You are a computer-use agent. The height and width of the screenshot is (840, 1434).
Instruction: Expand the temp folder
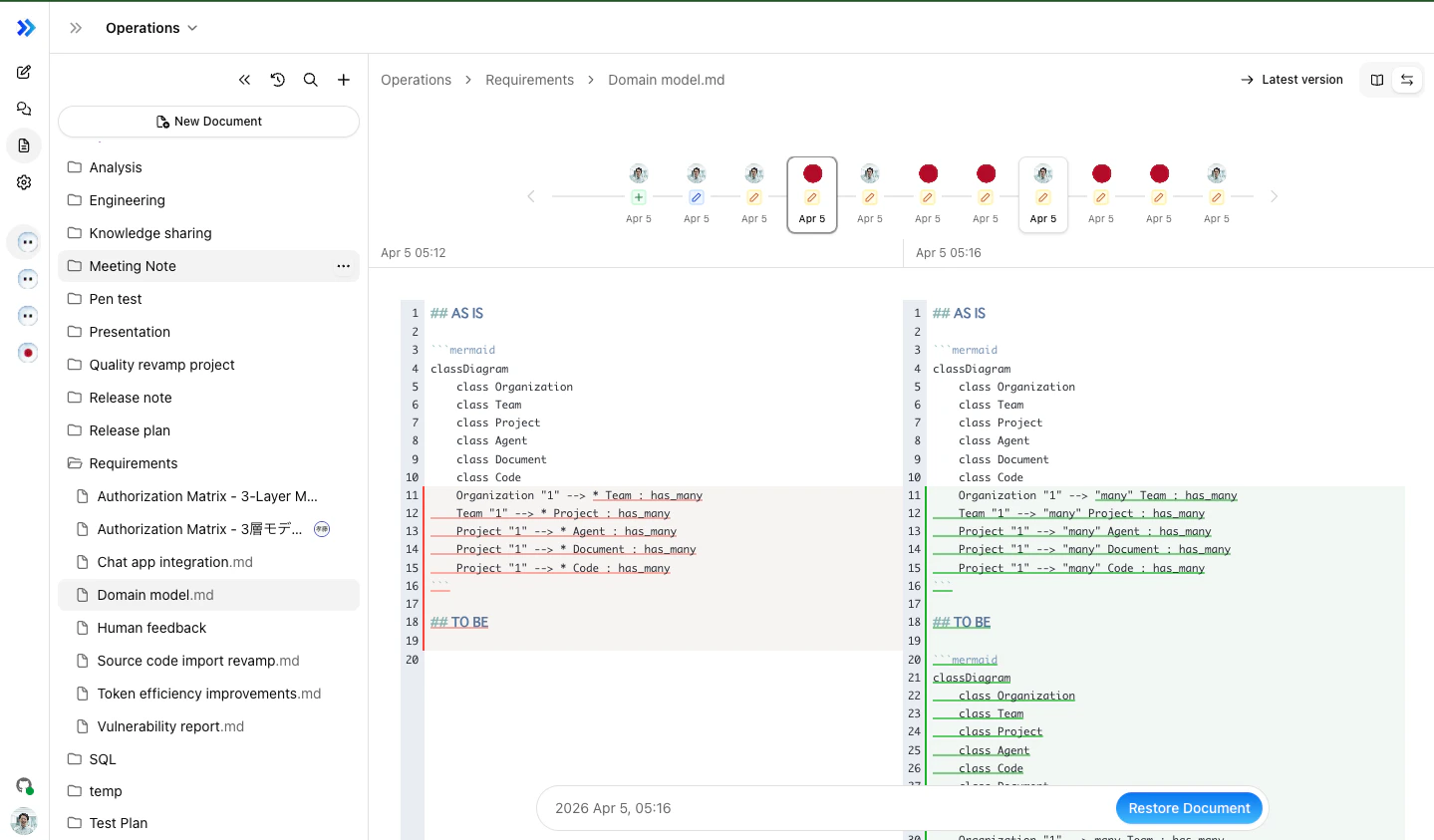click(x=208, y=791)
